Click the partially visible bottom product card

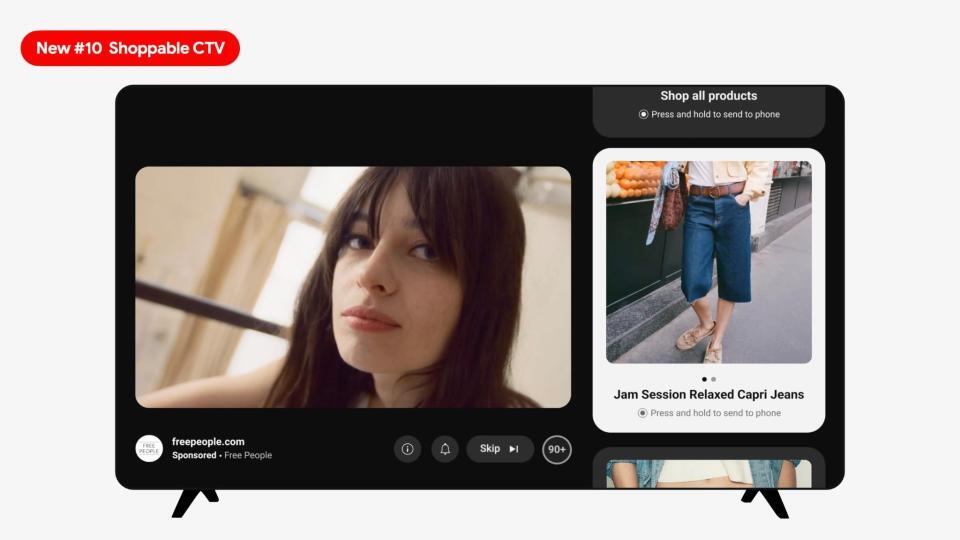point(709,468)
